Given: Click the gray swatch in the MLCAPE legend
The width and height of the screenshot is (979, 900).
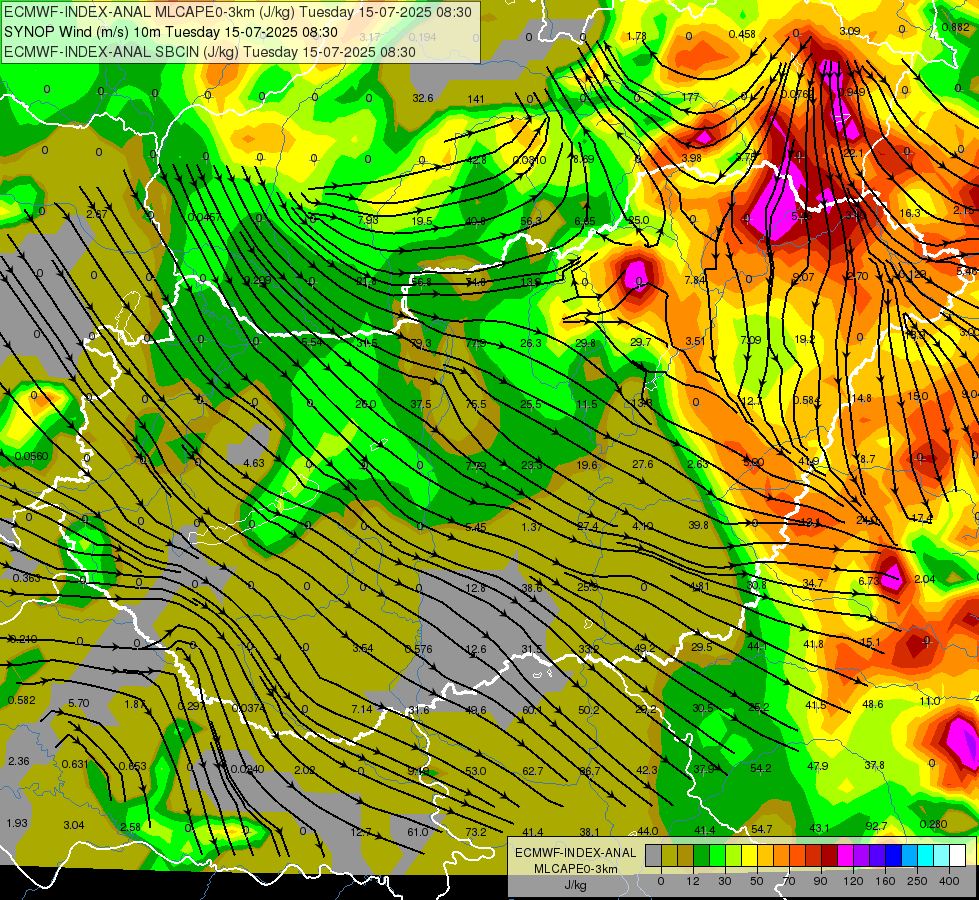Looking at the screenshot, I should (654, 855).
